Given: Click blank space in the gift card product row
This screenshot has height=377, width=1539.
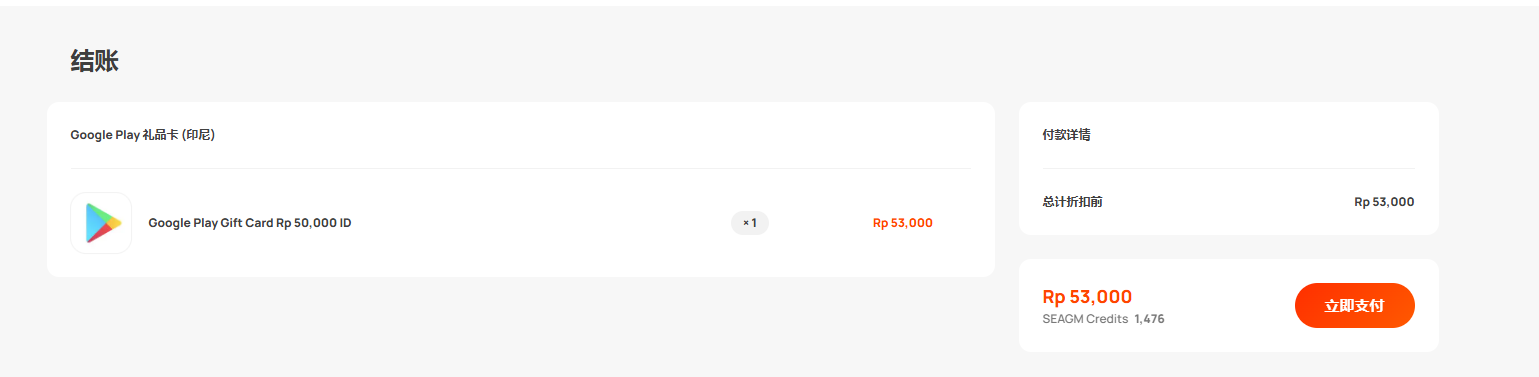Looking at the screenshot, I should (540, 223).
